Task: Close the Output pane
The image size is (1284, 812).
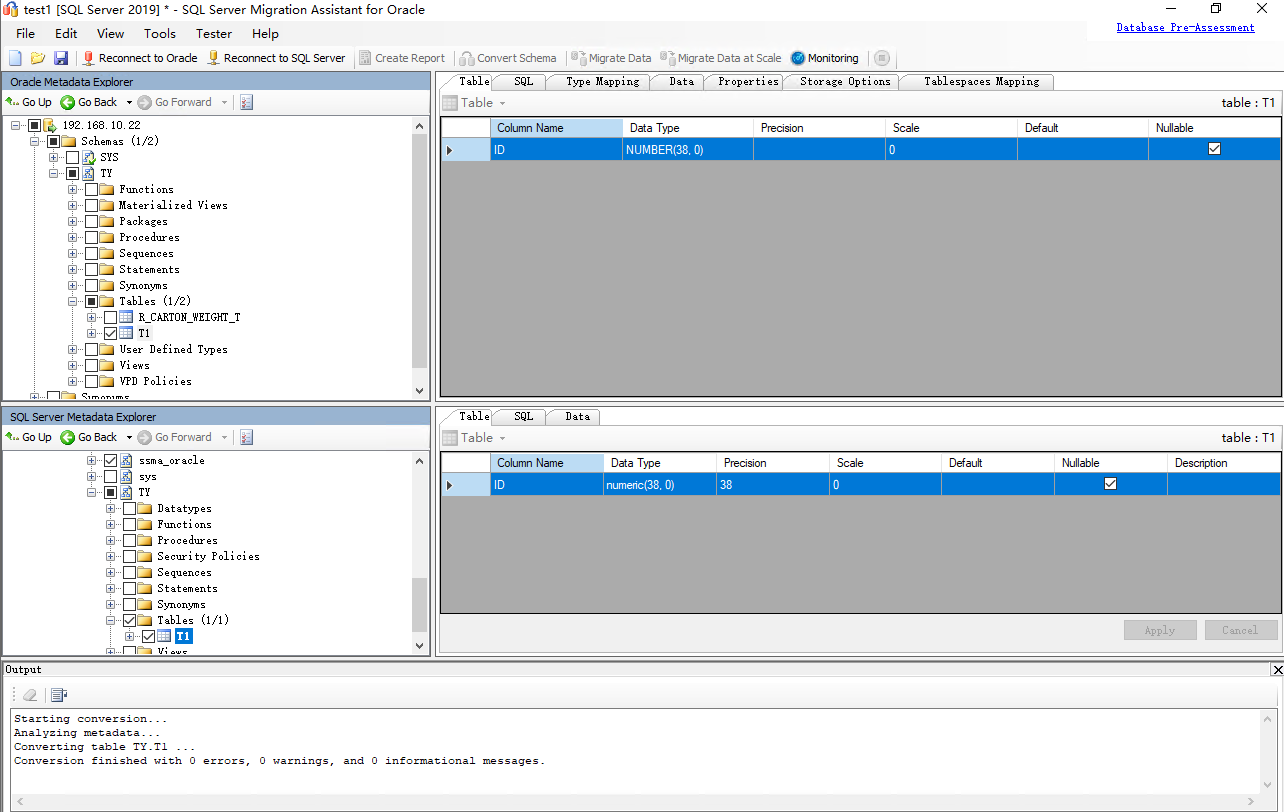Action: point(1277,669)
